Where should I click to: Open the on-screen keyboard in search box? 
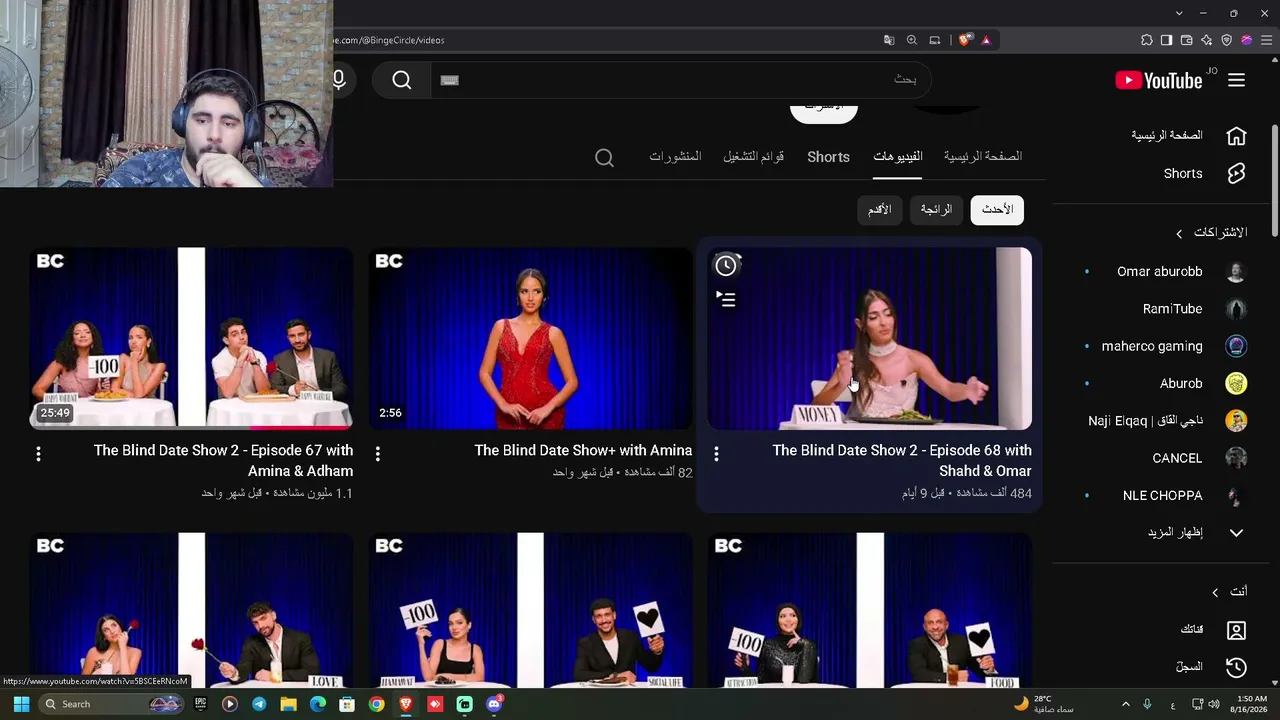[450, 80]
